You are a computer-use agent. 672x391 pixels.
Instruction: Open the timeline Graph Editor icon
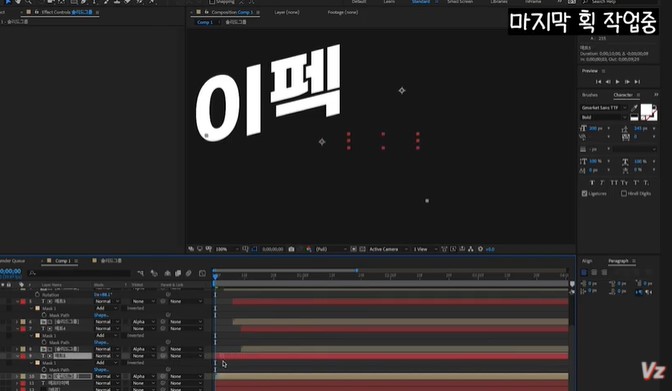click(x=202, y=273)
